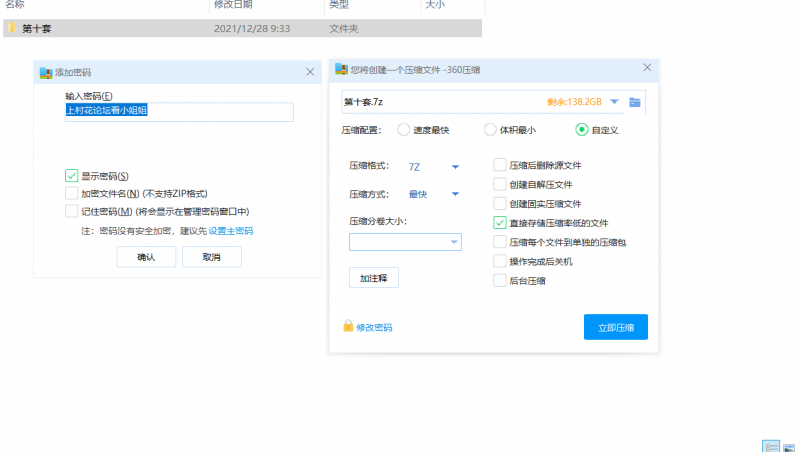This screenshot has height=452, width=800.
Task: Select the 速度最快 radio option
Action: pos(404,129)
